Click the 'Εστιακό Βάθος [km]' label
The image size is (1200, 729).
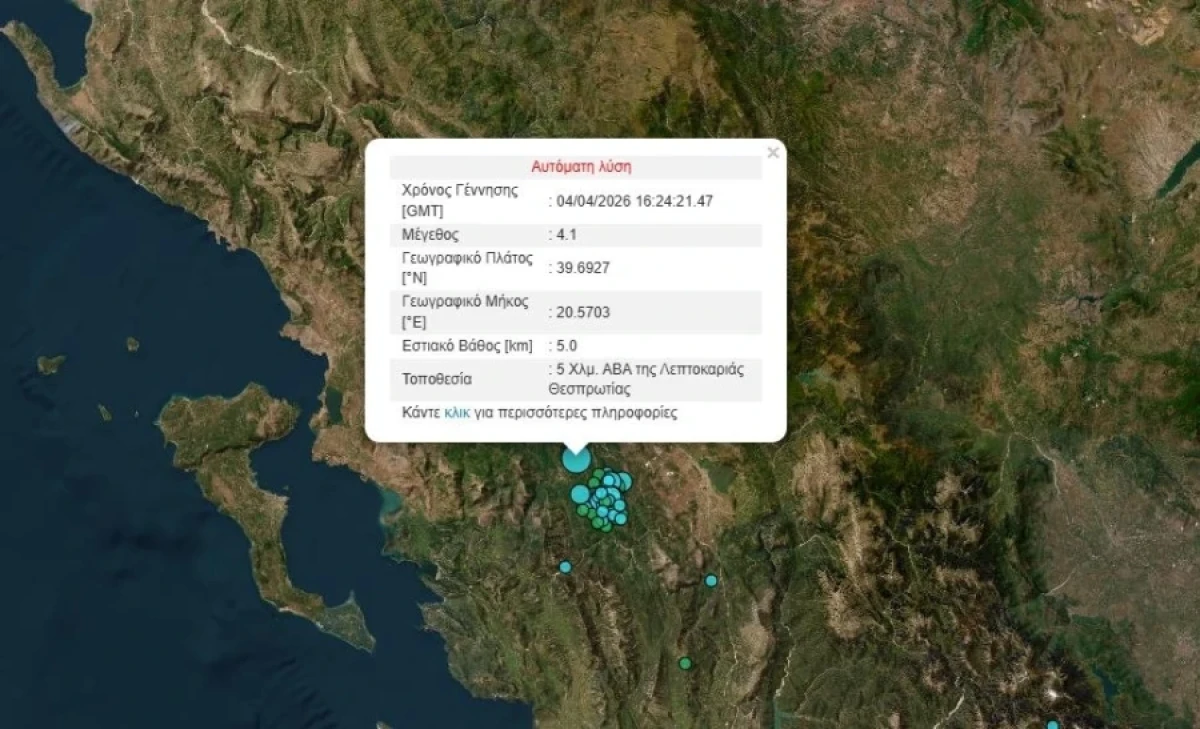pos(466,346)
